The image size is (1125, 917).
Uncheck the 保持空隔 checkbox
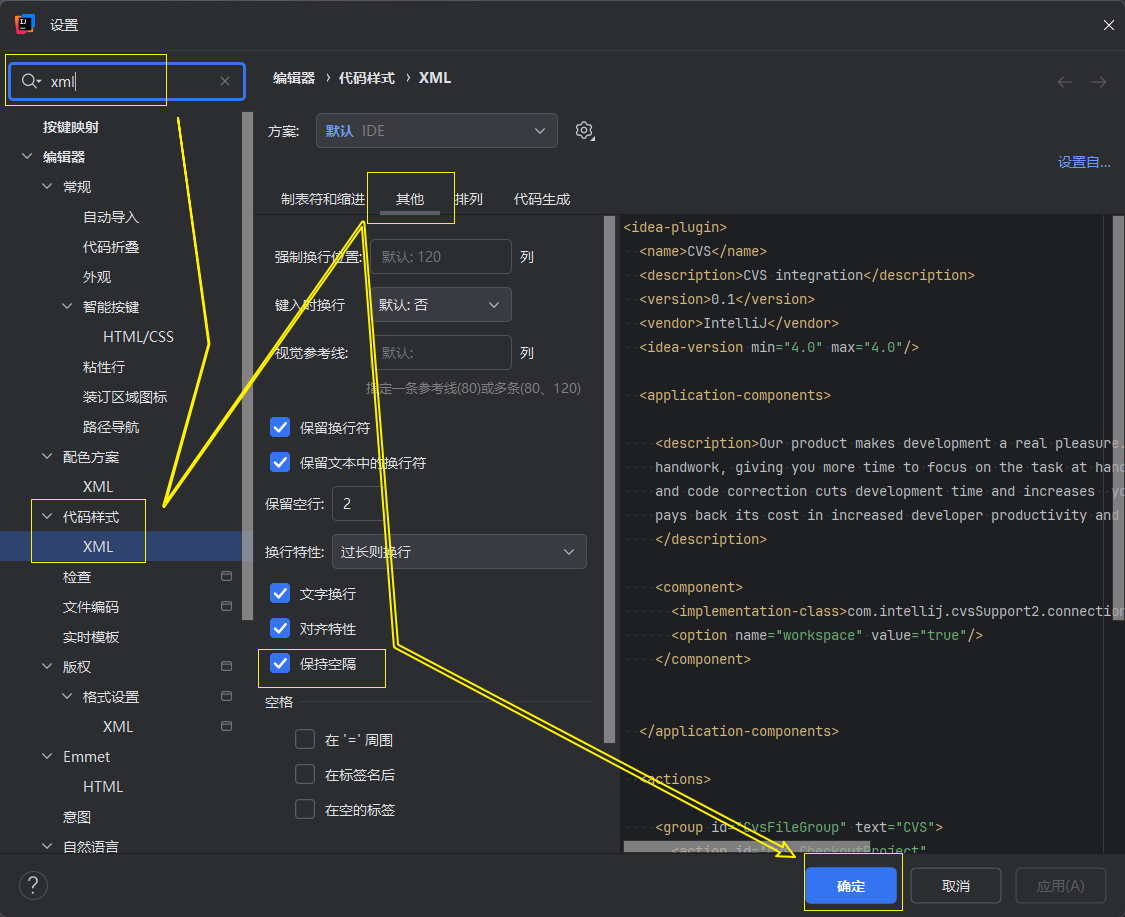click(x=280, y=664)
